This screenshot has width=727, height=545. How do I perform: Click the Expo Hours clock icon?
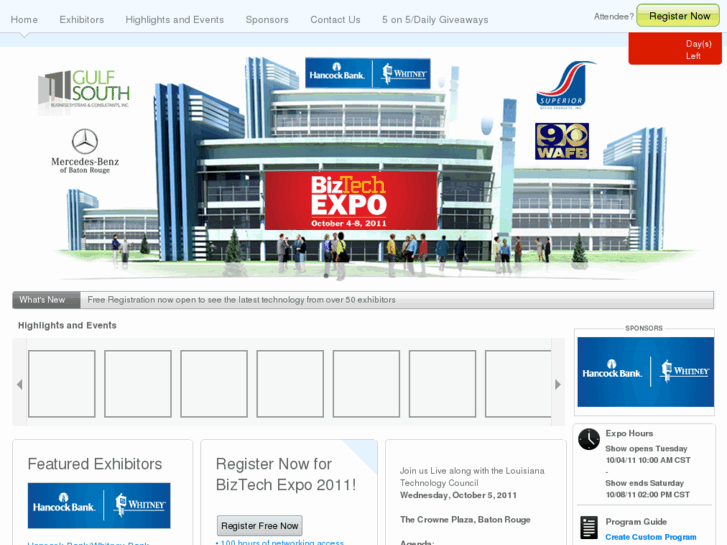(589, 439)
